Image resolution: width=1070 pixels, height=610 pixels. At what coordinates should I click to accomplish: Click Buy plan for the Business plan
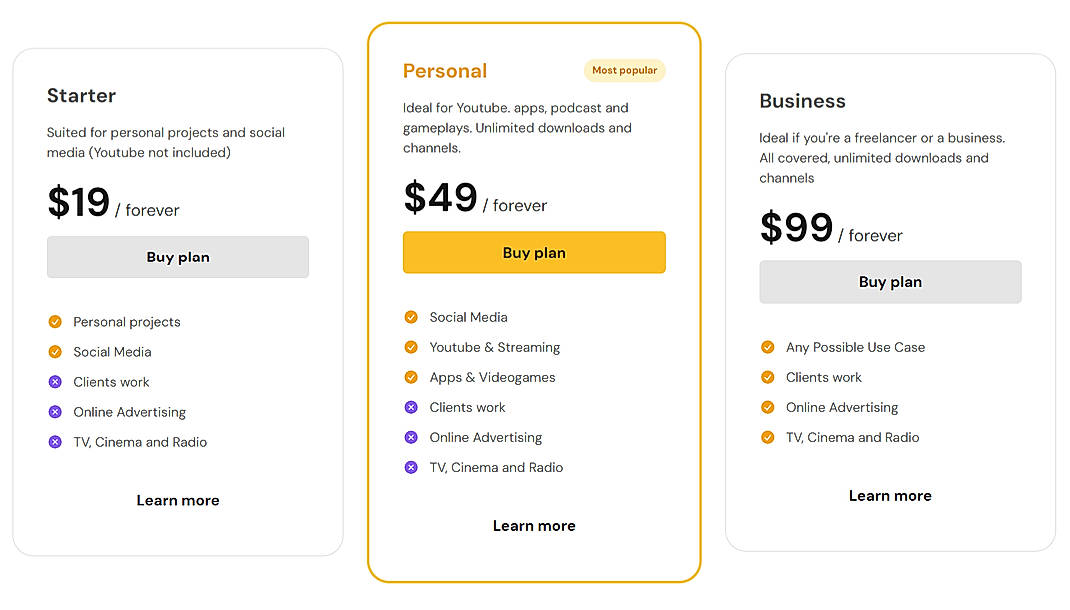(890, 282)
